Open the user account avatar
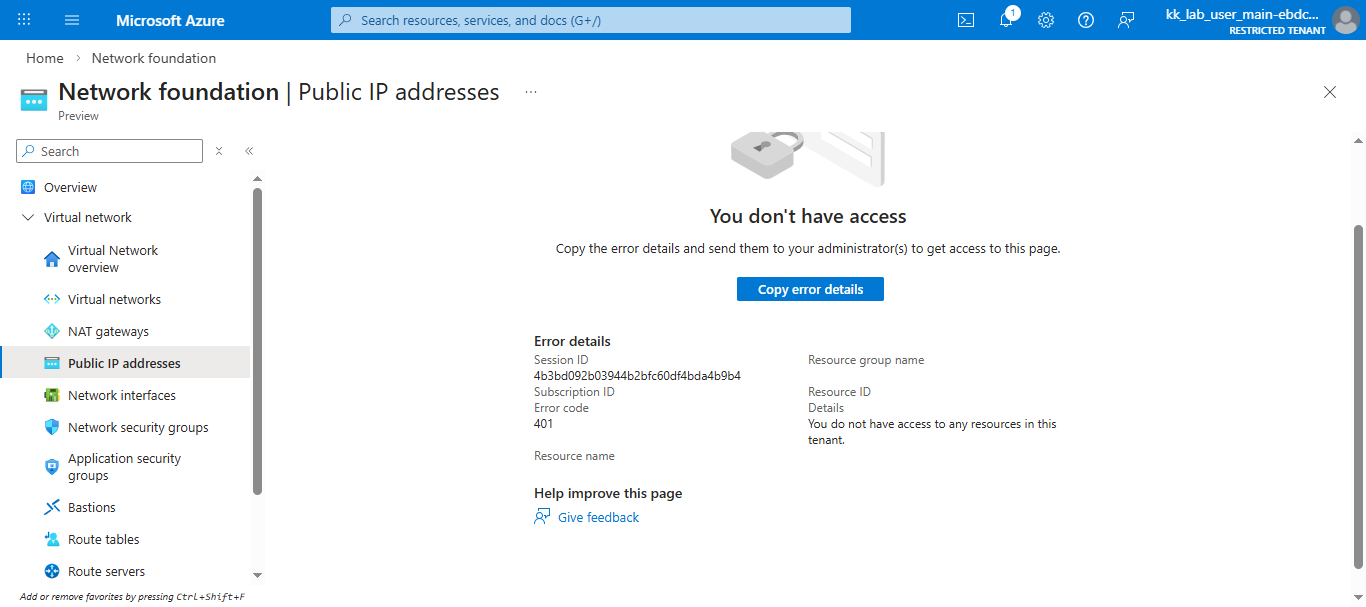 click(x=1345, y=20)
